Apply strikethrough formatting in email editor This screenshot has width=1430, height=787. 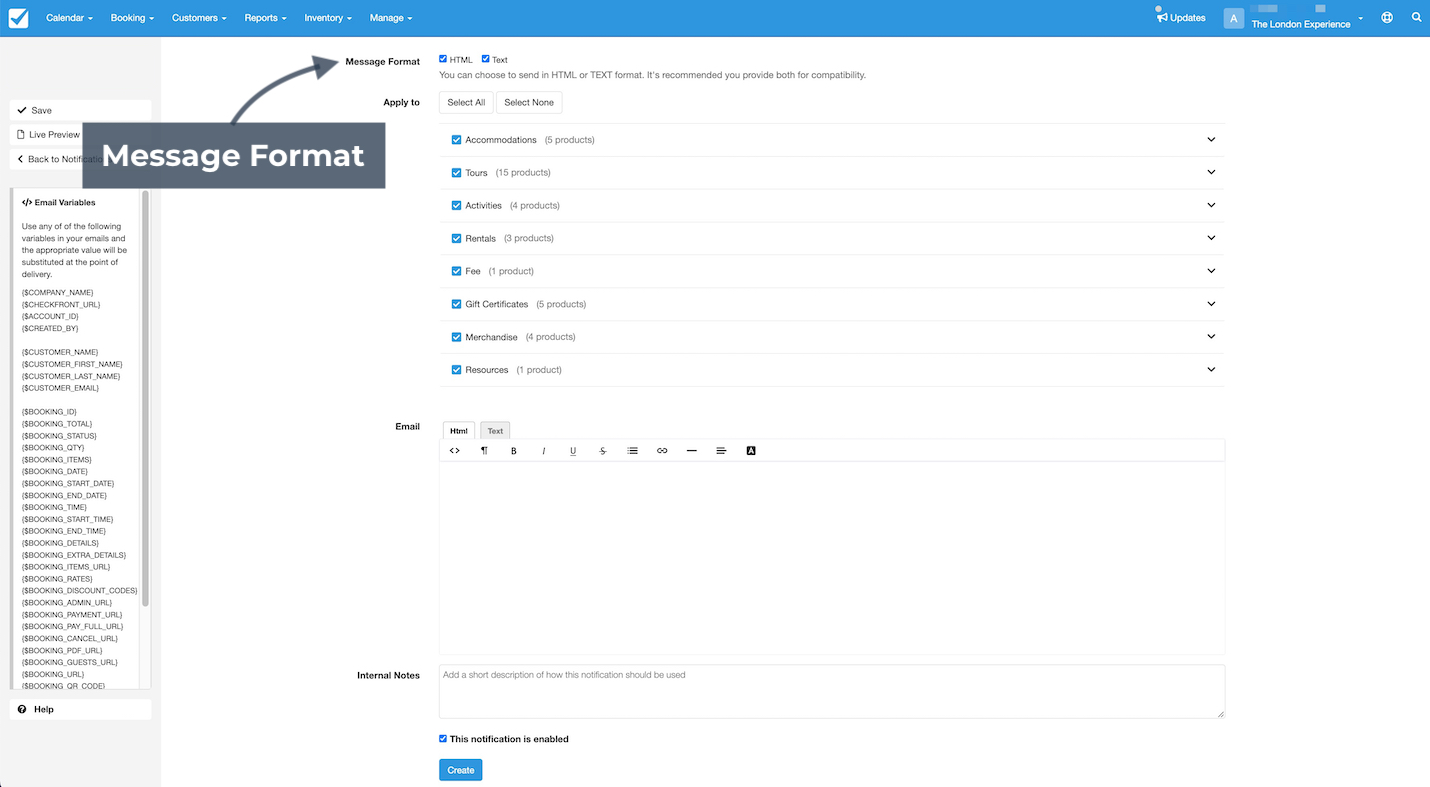[x=603, y=451]
